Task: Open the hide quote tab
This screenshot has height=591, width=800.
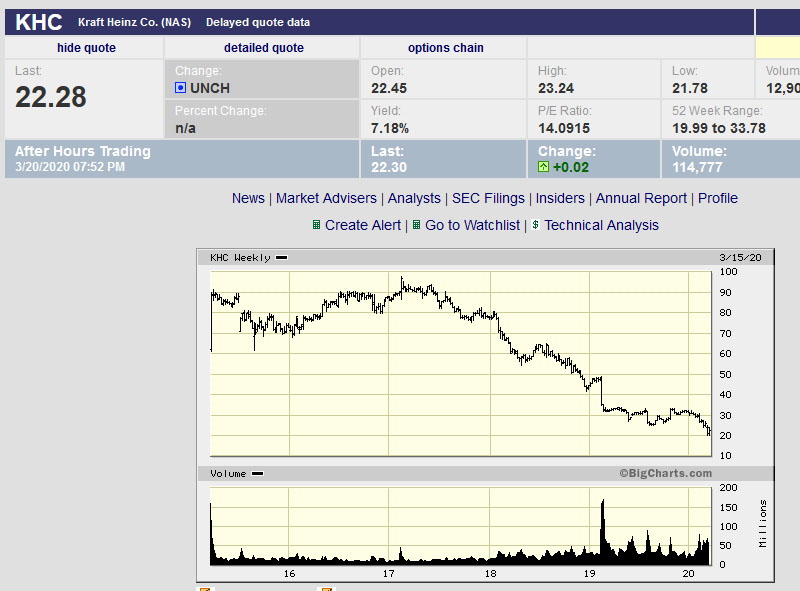Action: (x=86, y=47)
